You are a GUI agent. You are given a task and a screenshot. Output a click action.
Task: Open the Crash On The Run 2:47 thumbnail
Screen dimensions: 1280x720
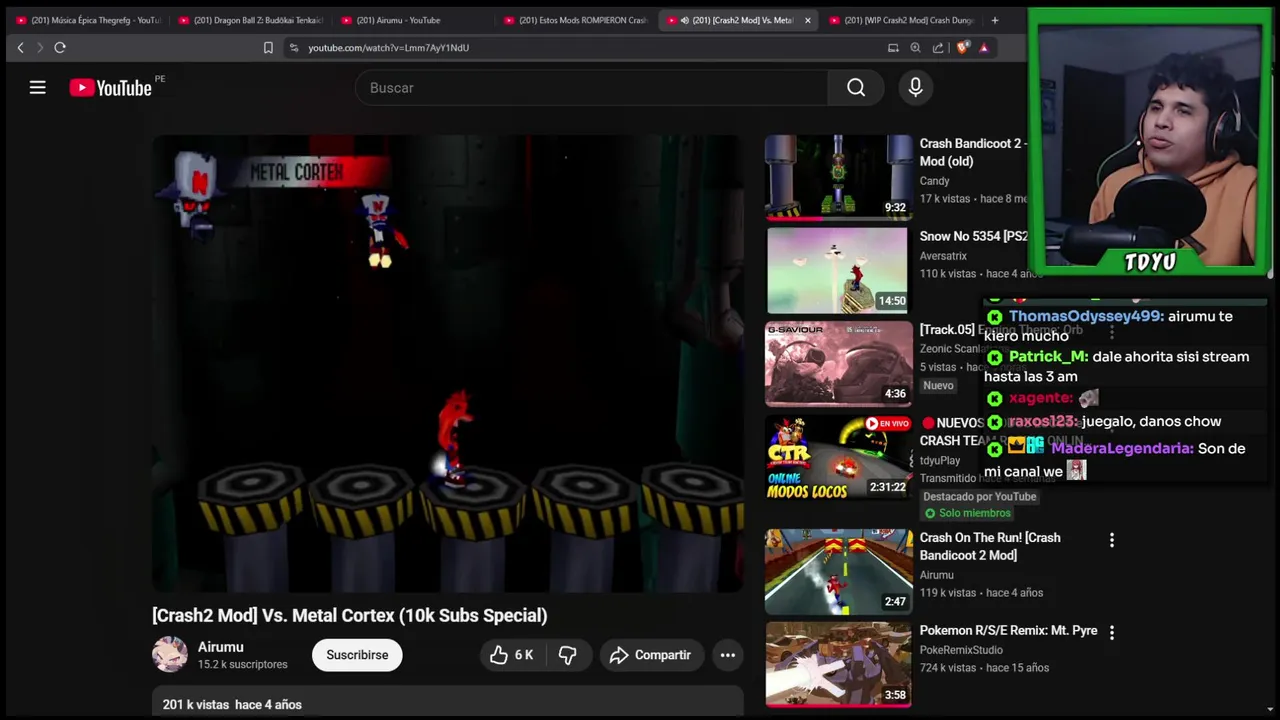point(838,571)
